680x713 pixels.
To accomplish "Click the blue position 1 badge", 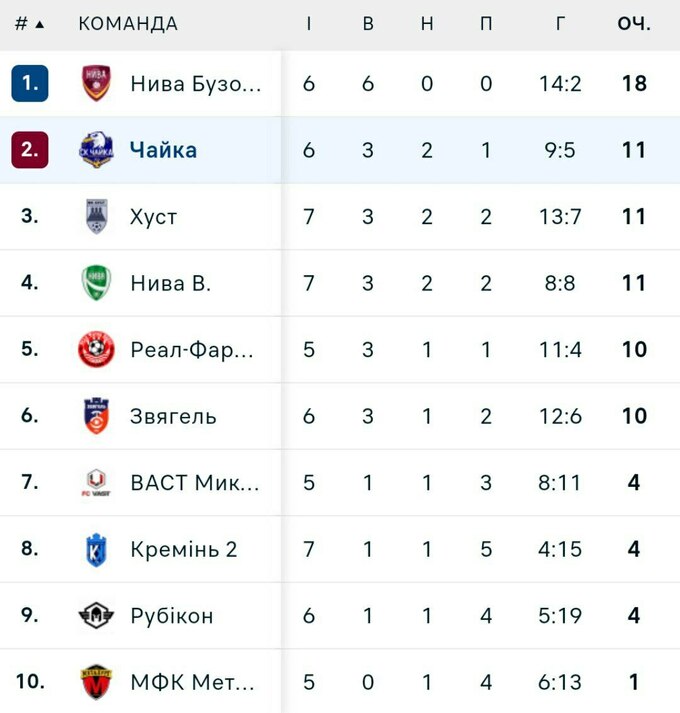I will 30,83.
